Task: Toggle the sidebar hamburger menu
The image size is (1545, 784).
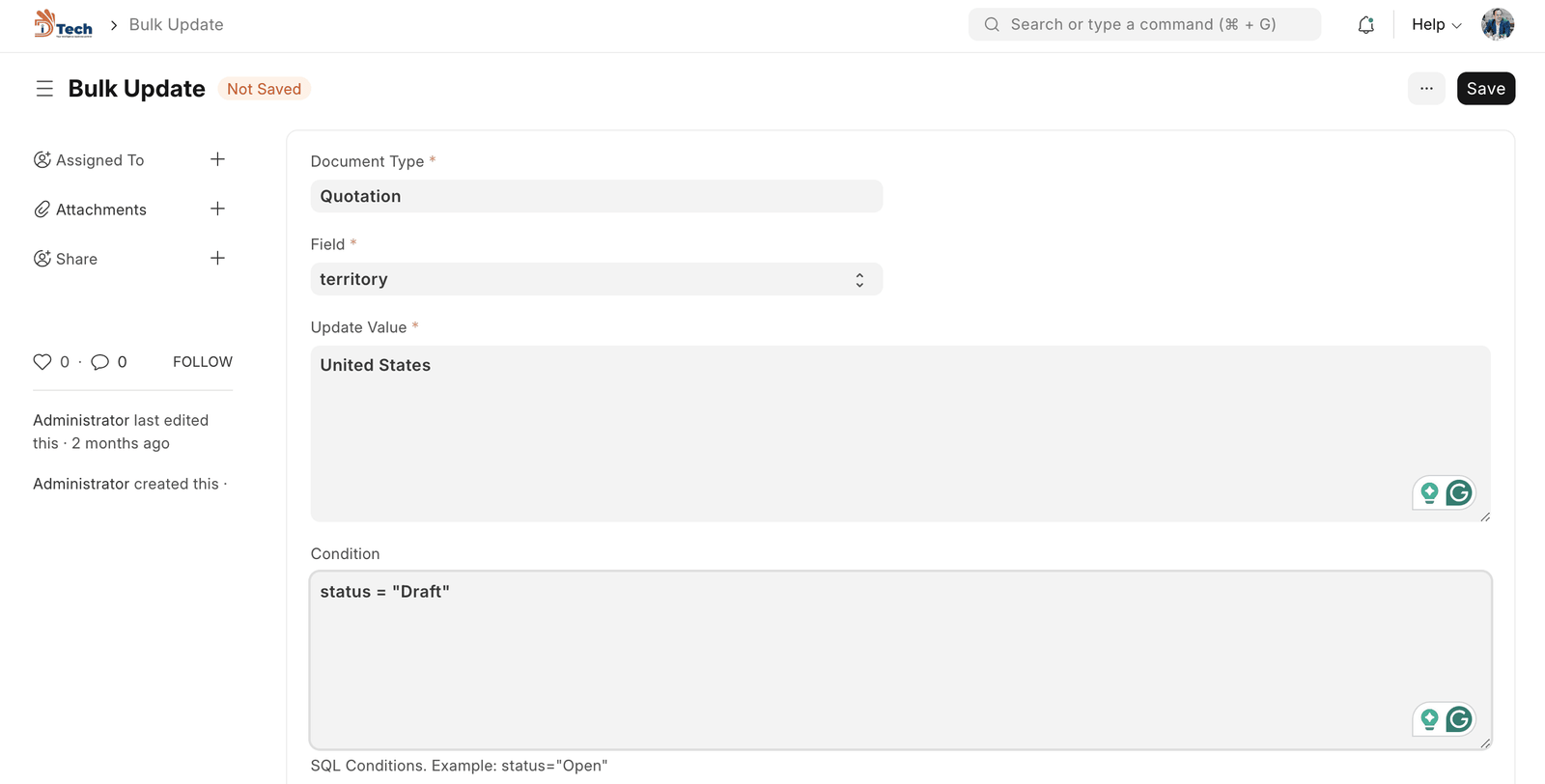Action: [x=44, y=89]
